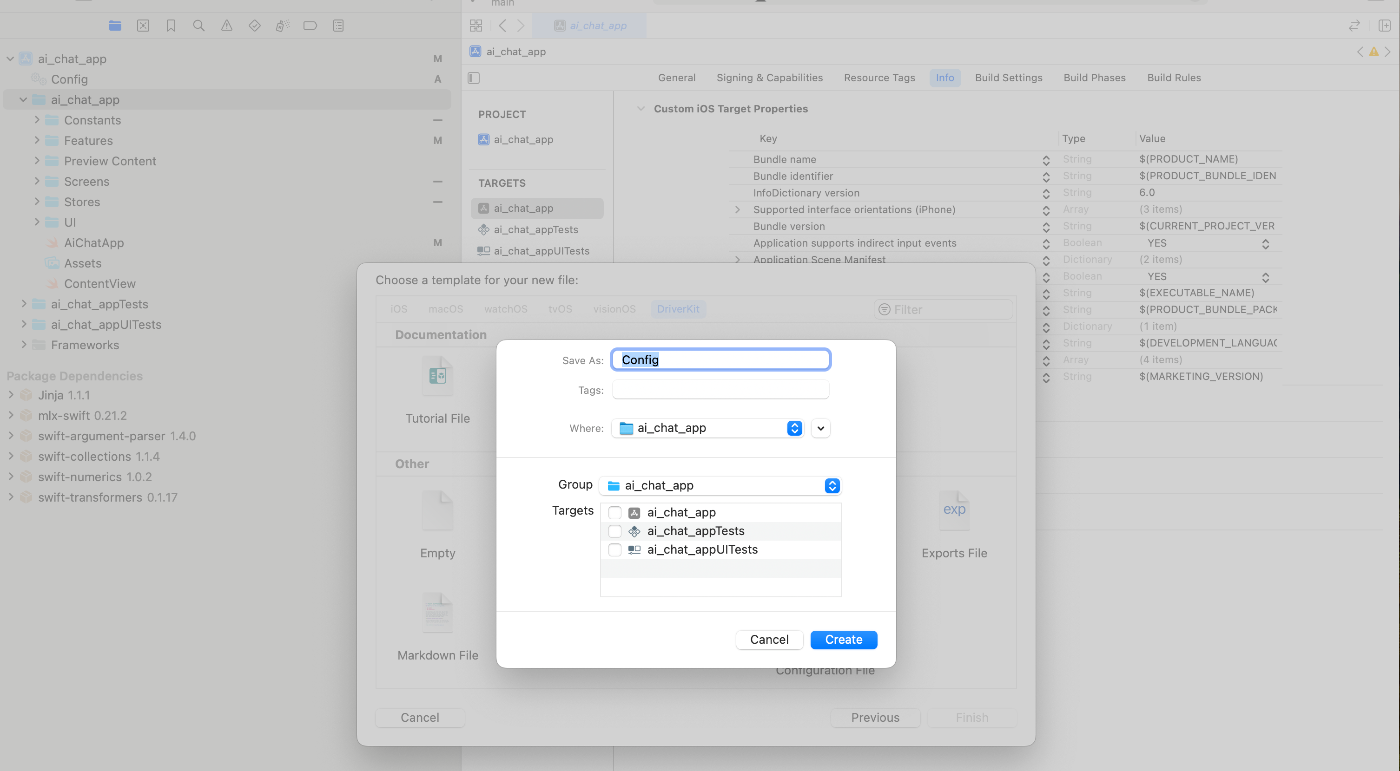Select ContentView swift file

(99, 284)
